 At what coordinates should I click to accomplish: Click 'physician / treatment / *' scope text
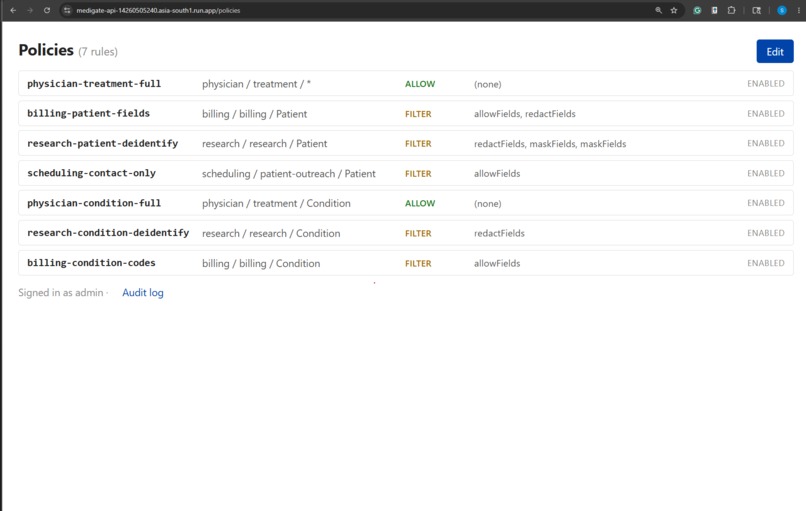pyautogui.click(x=257, y=84)
